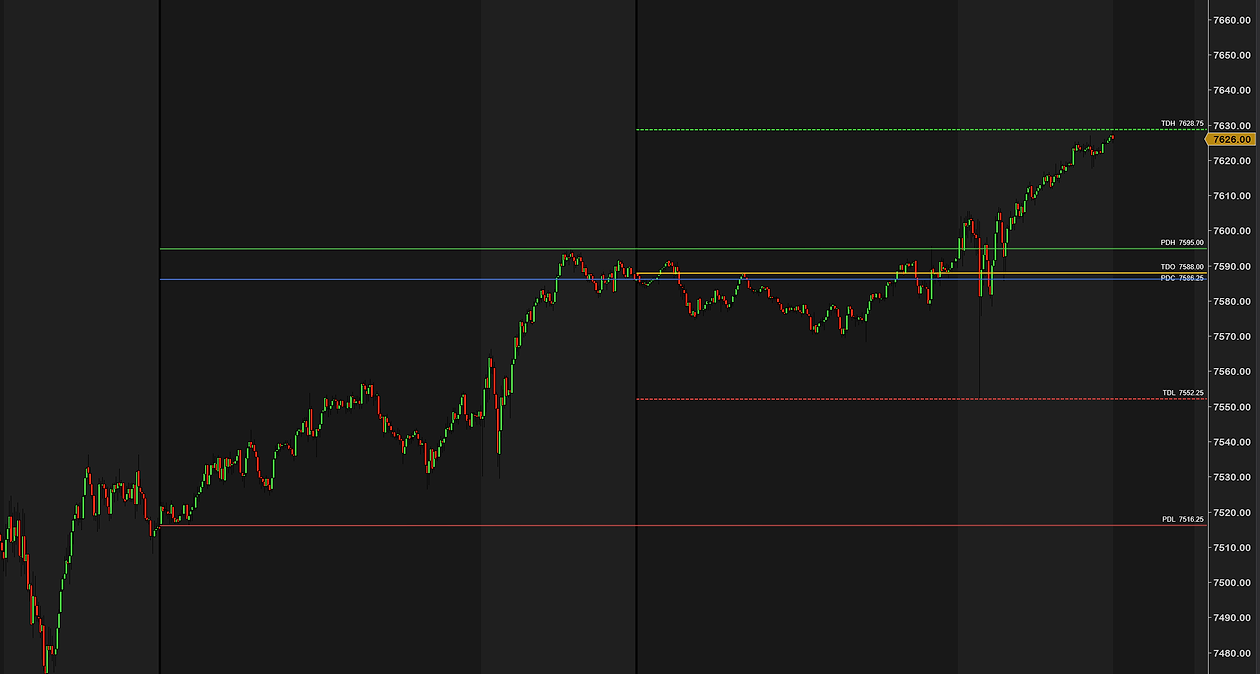The image size is (1260, 674).
Task: Click 7600.00 on the price axis
Action: pyautogui.click(x=1232, y=231)
